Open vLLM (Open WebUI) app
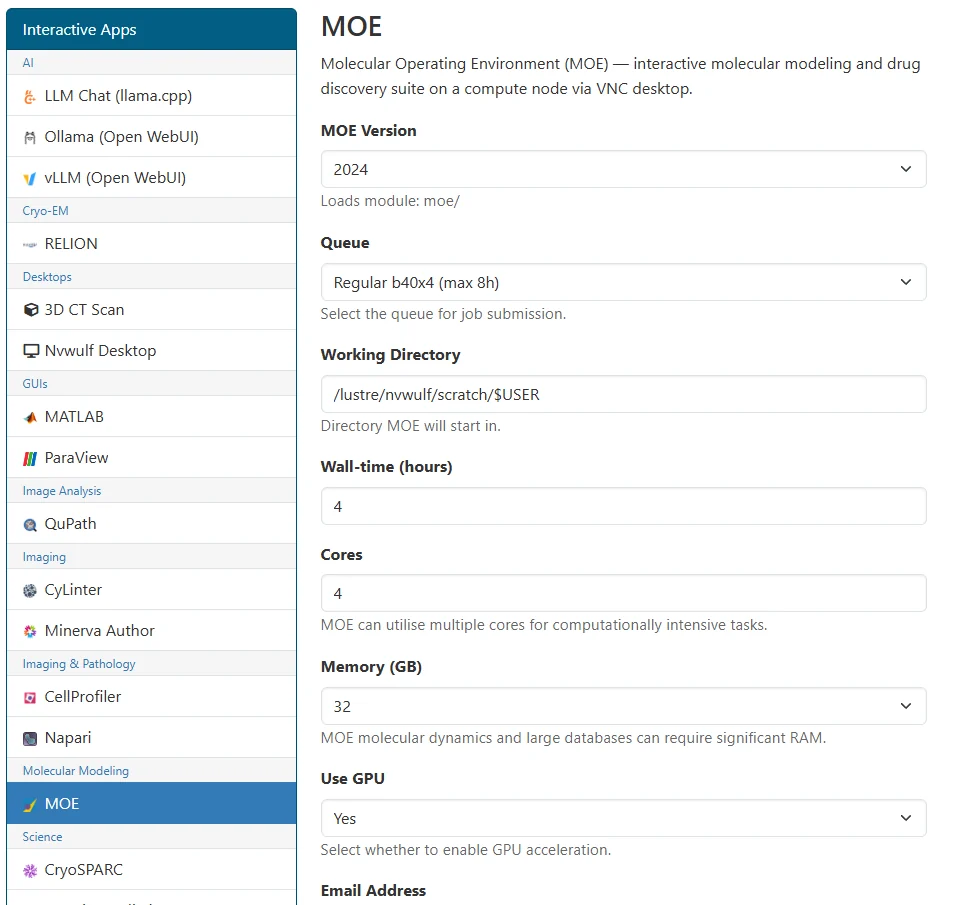 tap(151, 178)
